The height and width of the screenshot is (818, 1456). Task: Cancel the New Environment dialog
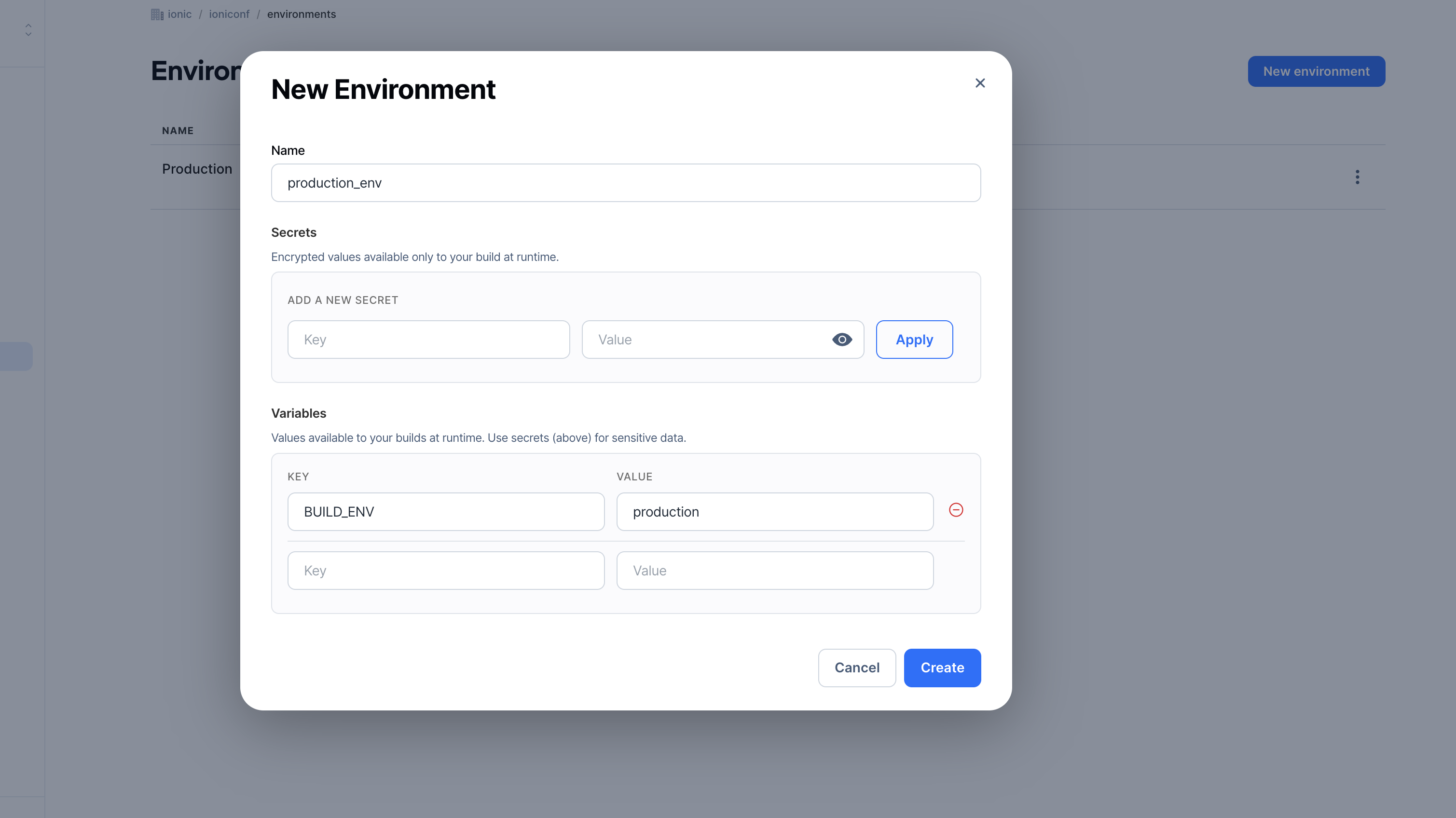click(x=857, y=668)
